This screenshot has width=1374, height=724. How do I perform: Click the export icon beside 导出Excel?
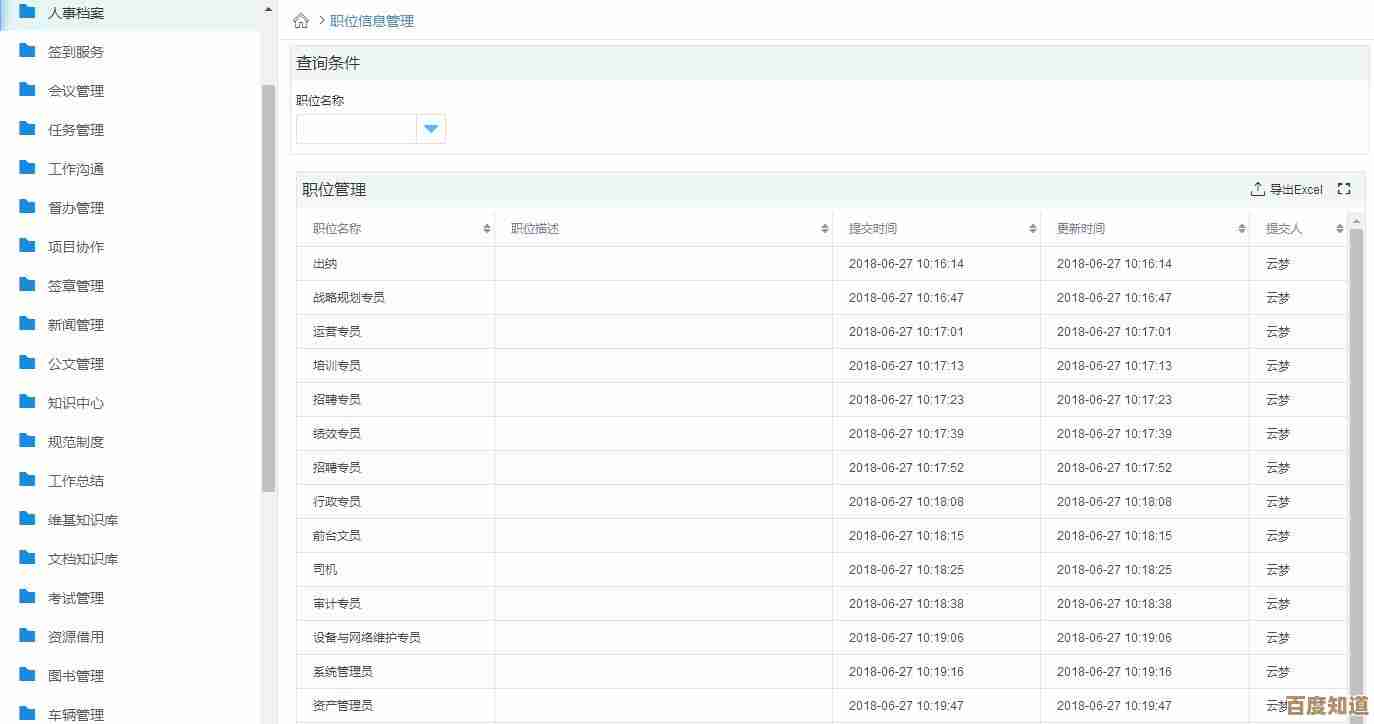(x=1257, y=189)
